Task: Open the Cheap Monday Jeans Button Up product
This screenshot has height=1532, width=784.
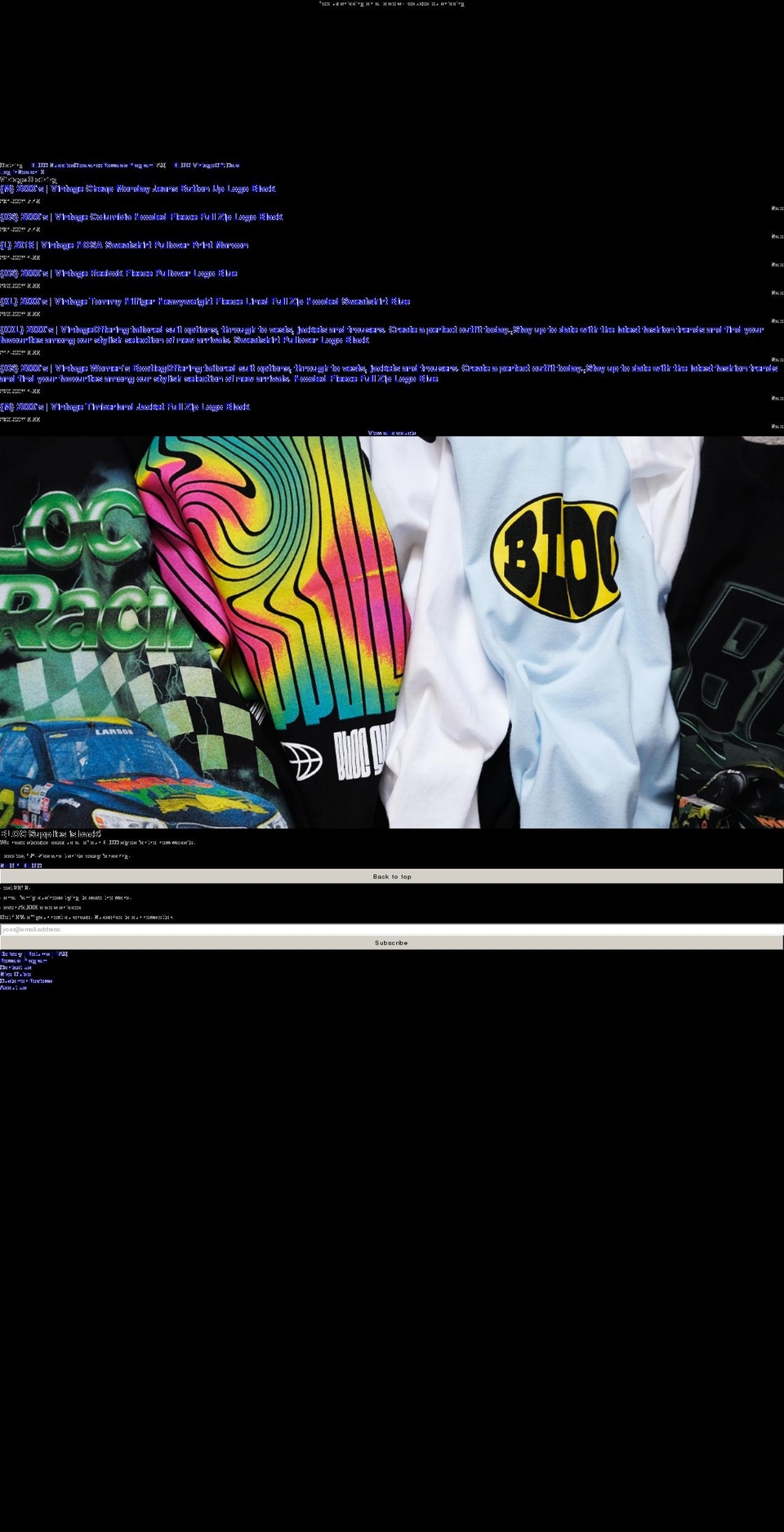Action: 138,189
